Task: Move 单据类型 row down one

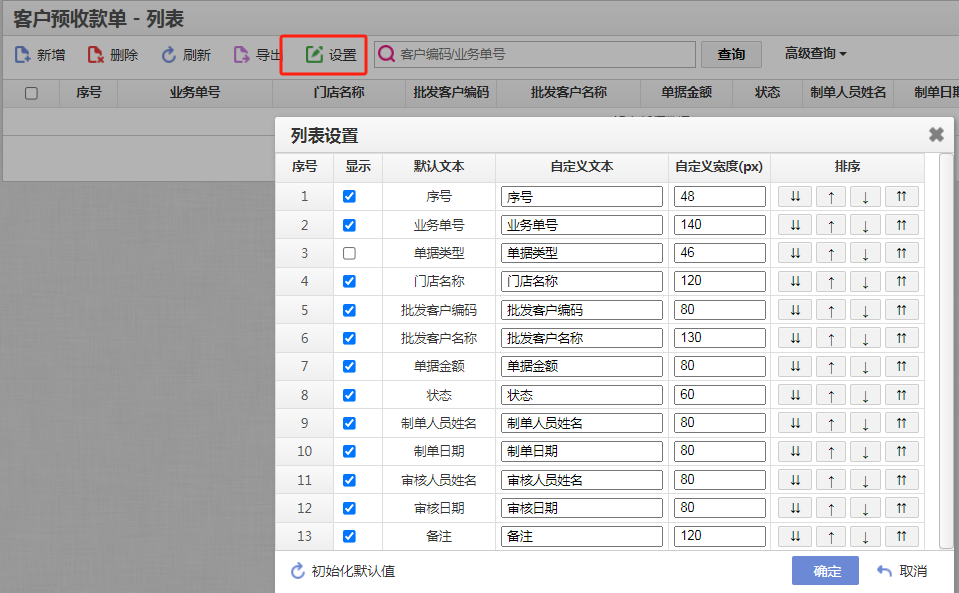Action: [x=865, y=253]
